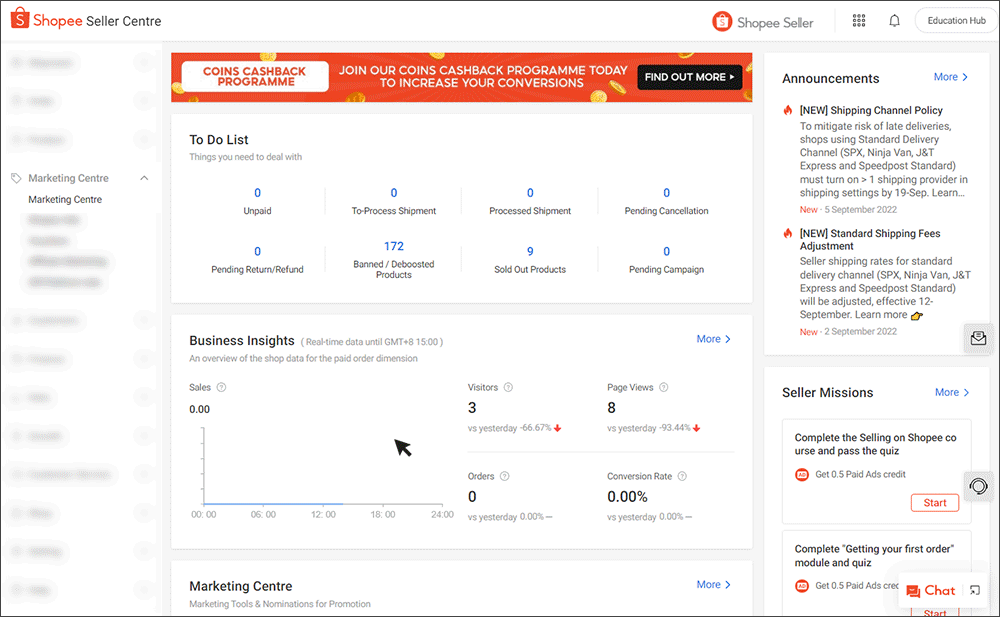The image size is (1000, 617).
Task: Click the Sales info icon in Business Insights
Action: [220, 387]
